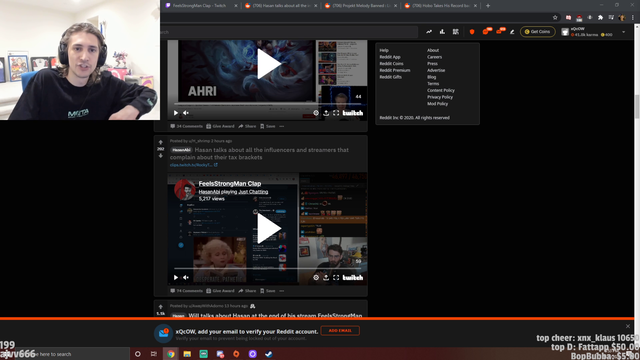Click Share under AHRI post
This screenshot has width=640, height=360.
(247, 126)
